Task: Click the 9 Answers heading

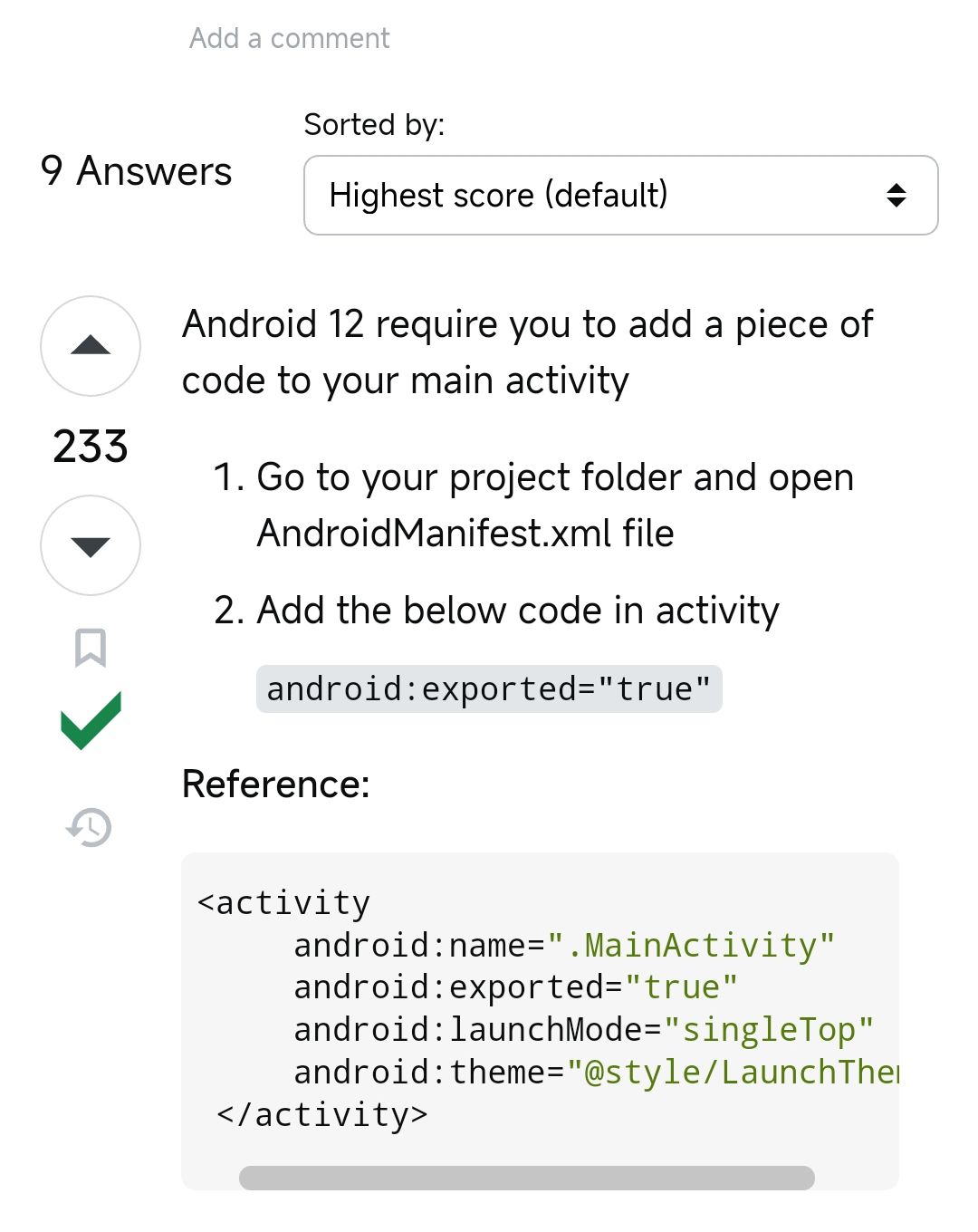Action: [x=137, y=171]
